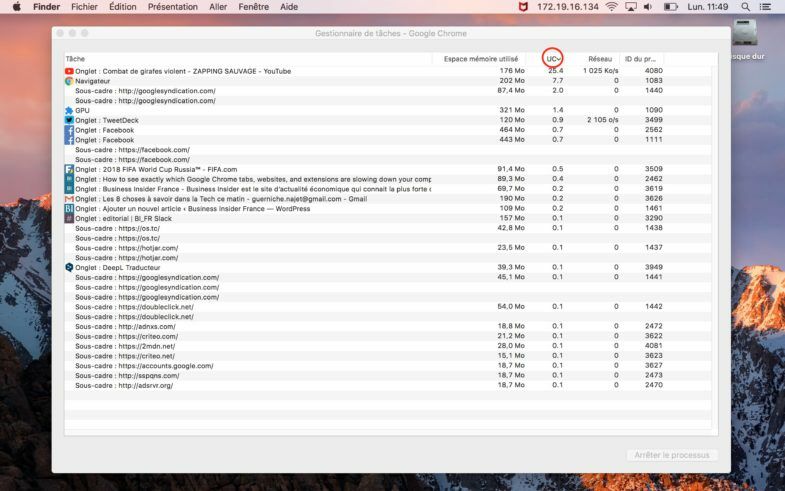Open the Fenêtre menu
This screenshot has height=491, width=785.
click(x=253, y=7)
